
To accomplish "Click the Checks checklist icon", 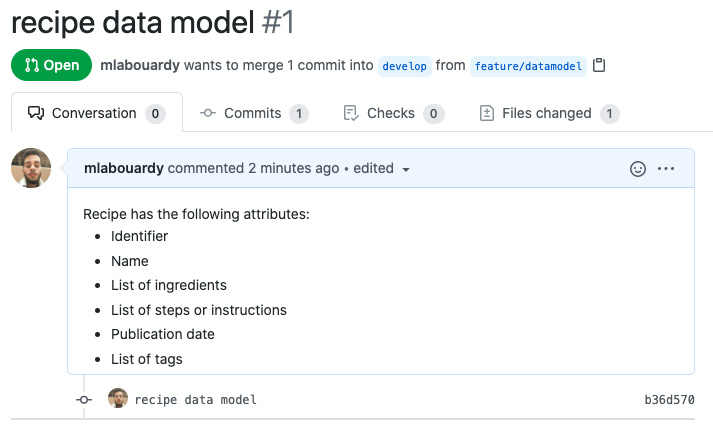I will (x=351, y=113).
